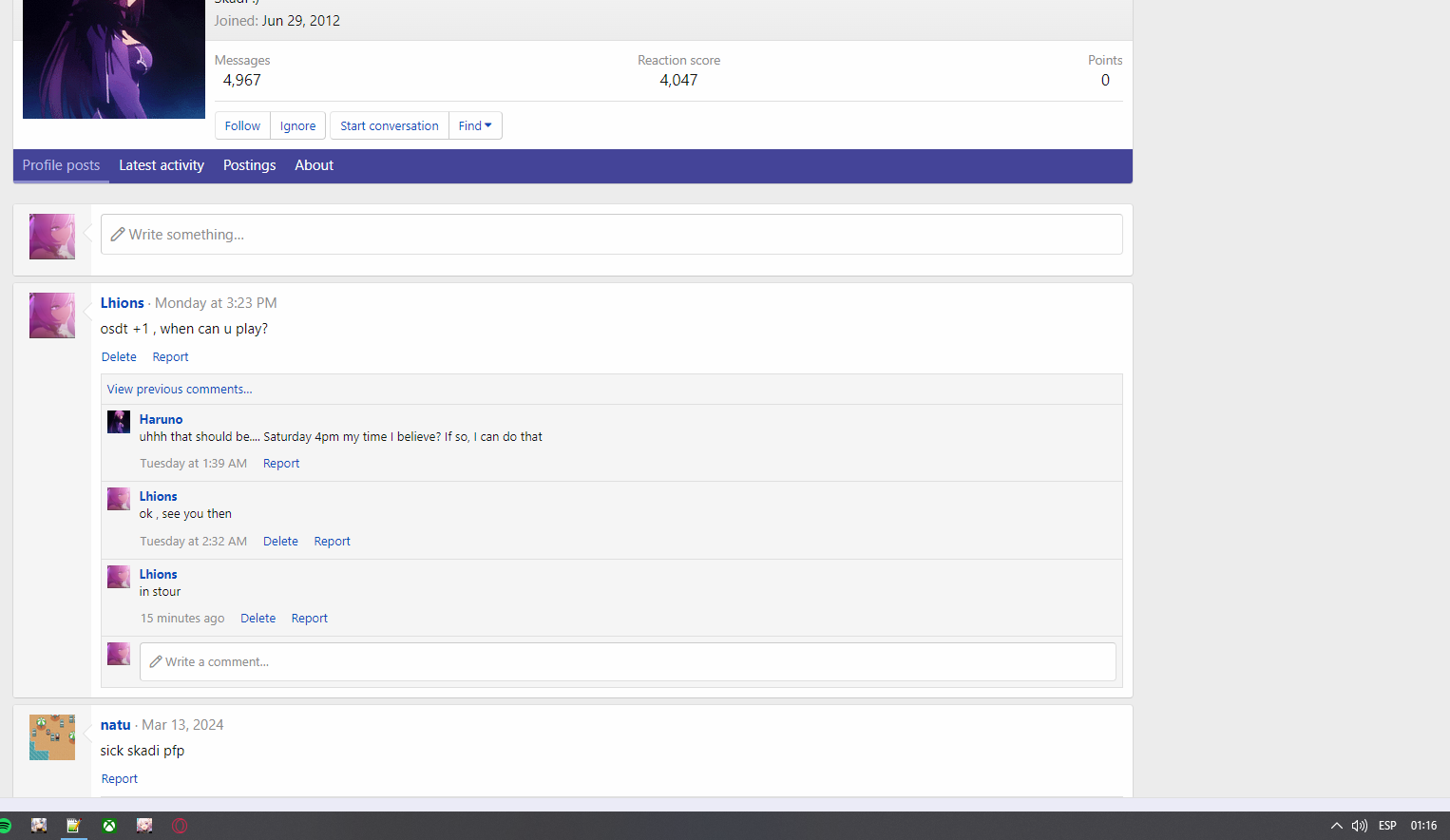
Task: Click the Opera GX taskbar icon
Action: [x=180, y=826]
